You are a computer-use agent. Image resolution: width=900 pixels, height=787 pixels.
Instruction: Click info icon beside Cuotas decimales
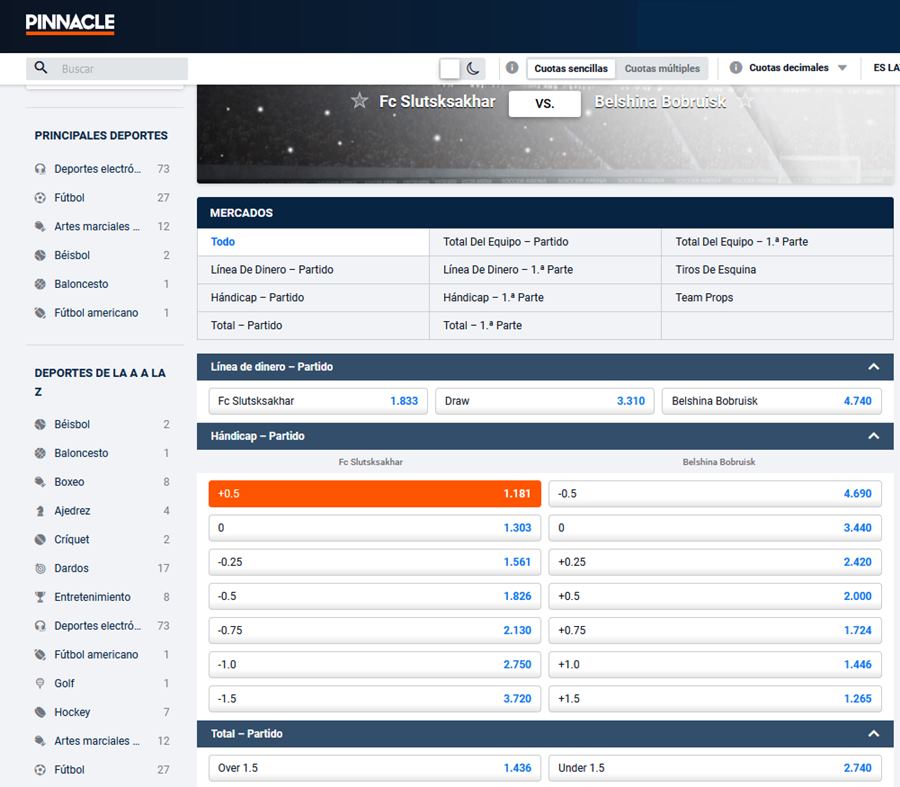click(x=736, y=68)
